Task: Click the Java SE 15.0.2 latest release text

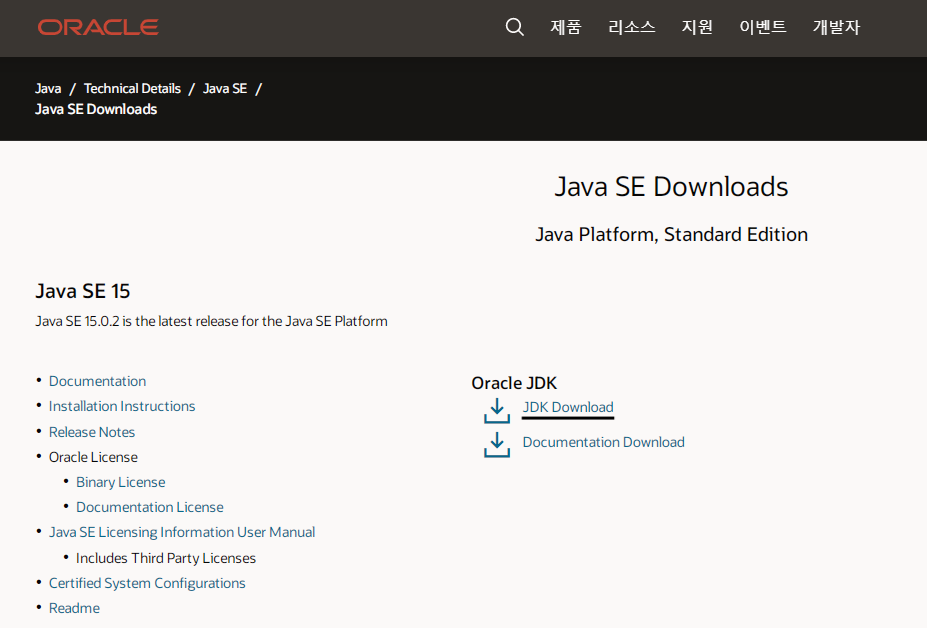Action: coord(212,322)
